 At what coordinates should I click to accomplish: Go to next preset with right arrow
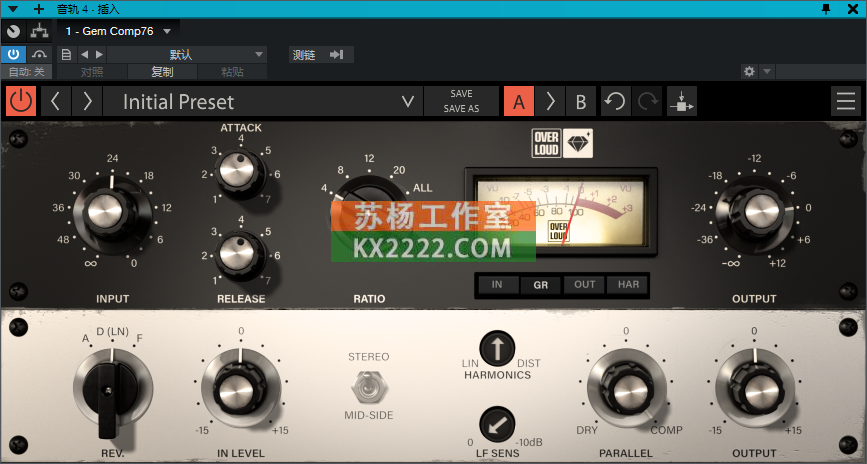pos(87,101)
